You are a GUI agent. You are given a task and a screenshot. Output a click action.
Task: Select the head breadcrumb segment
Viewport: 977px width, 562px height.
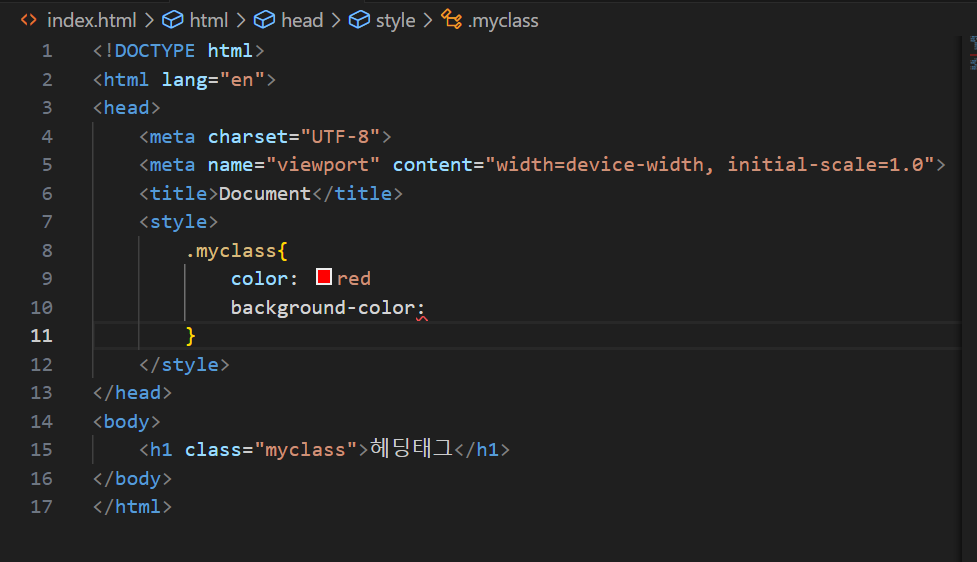pos(302,21)
